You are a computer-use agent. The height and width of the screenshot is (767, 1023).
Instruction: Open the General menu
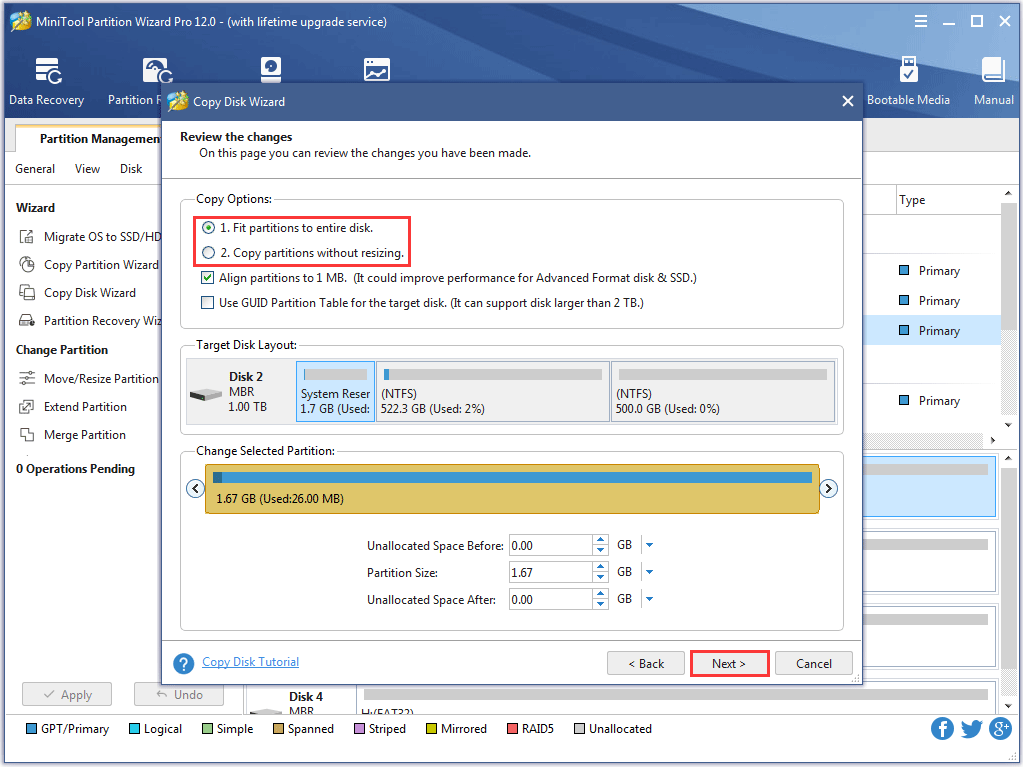tap(35, 169)
